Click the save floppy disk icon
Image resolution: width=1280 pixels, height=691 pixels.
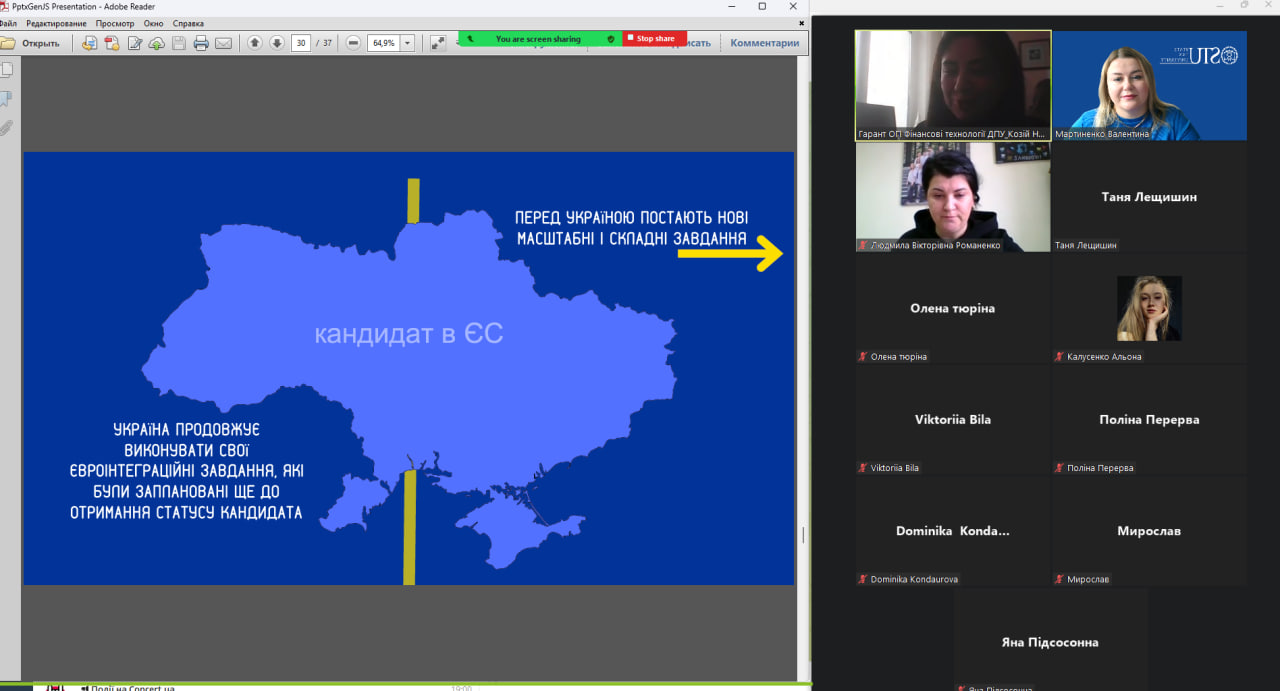[179, 43]
